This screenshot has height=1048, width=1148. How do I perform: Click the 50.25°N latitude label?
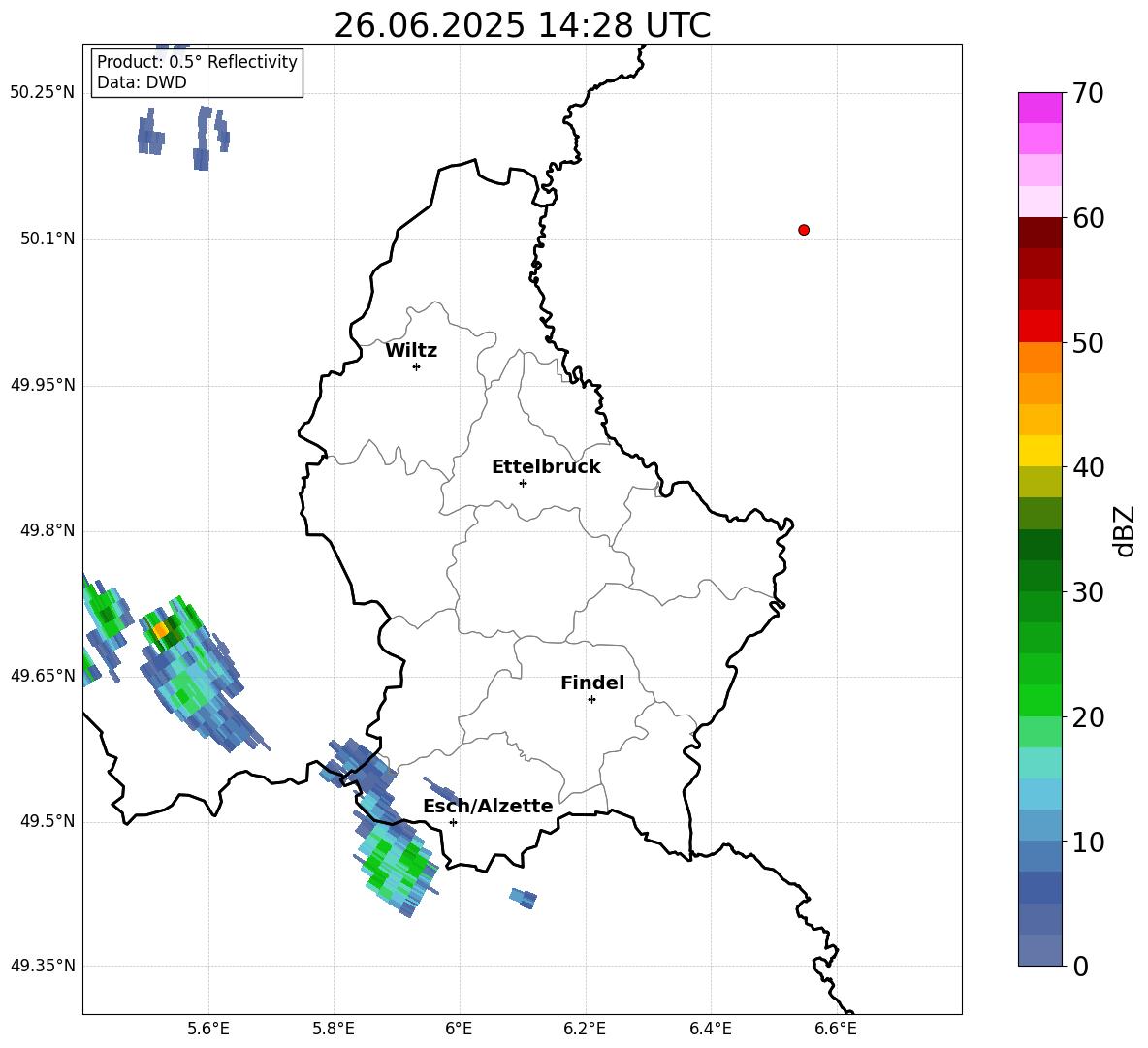[43, 93]
